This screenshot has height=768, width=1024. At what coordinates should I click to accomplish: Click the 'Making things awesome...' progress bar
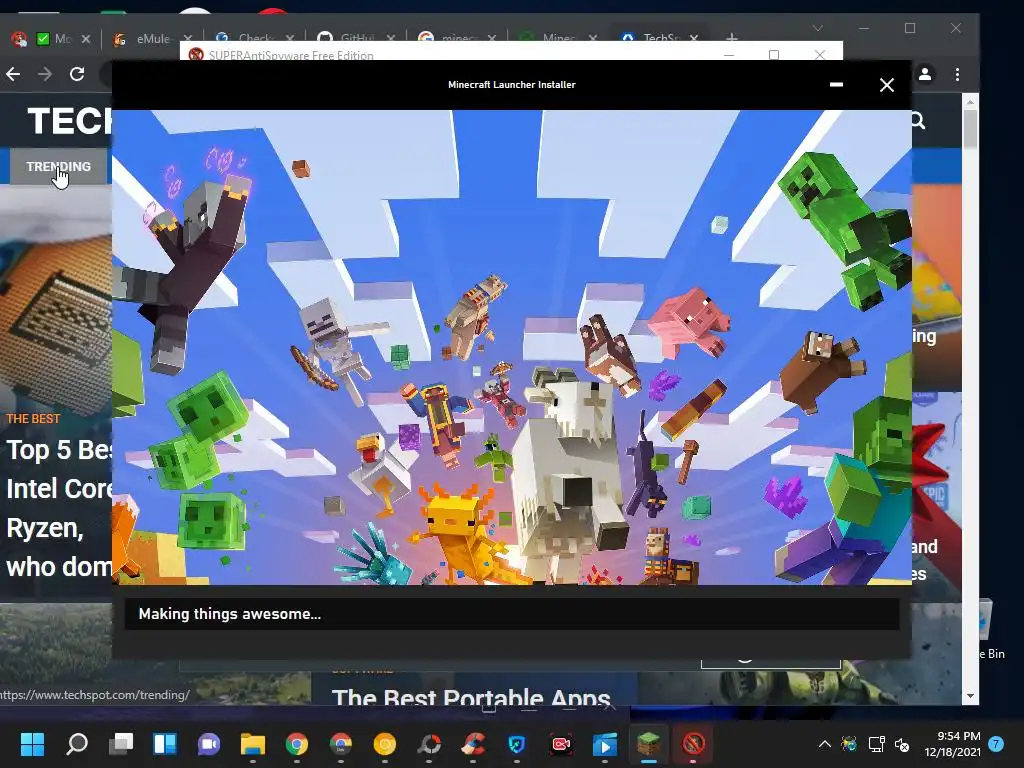pos(512,614)
